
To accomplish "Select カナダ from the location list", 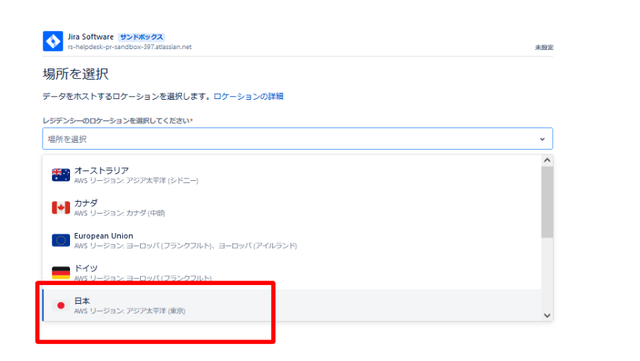I will tap(292, 207).
